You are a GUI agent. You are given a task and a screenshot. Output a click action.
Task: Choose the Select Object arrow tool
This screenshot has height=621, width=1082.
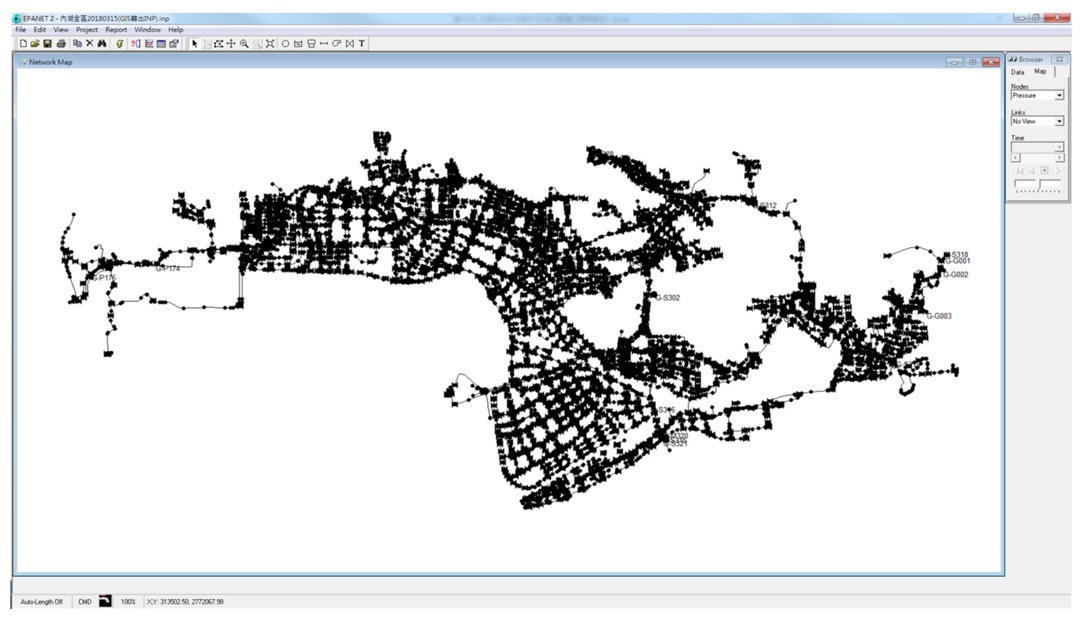195,43
